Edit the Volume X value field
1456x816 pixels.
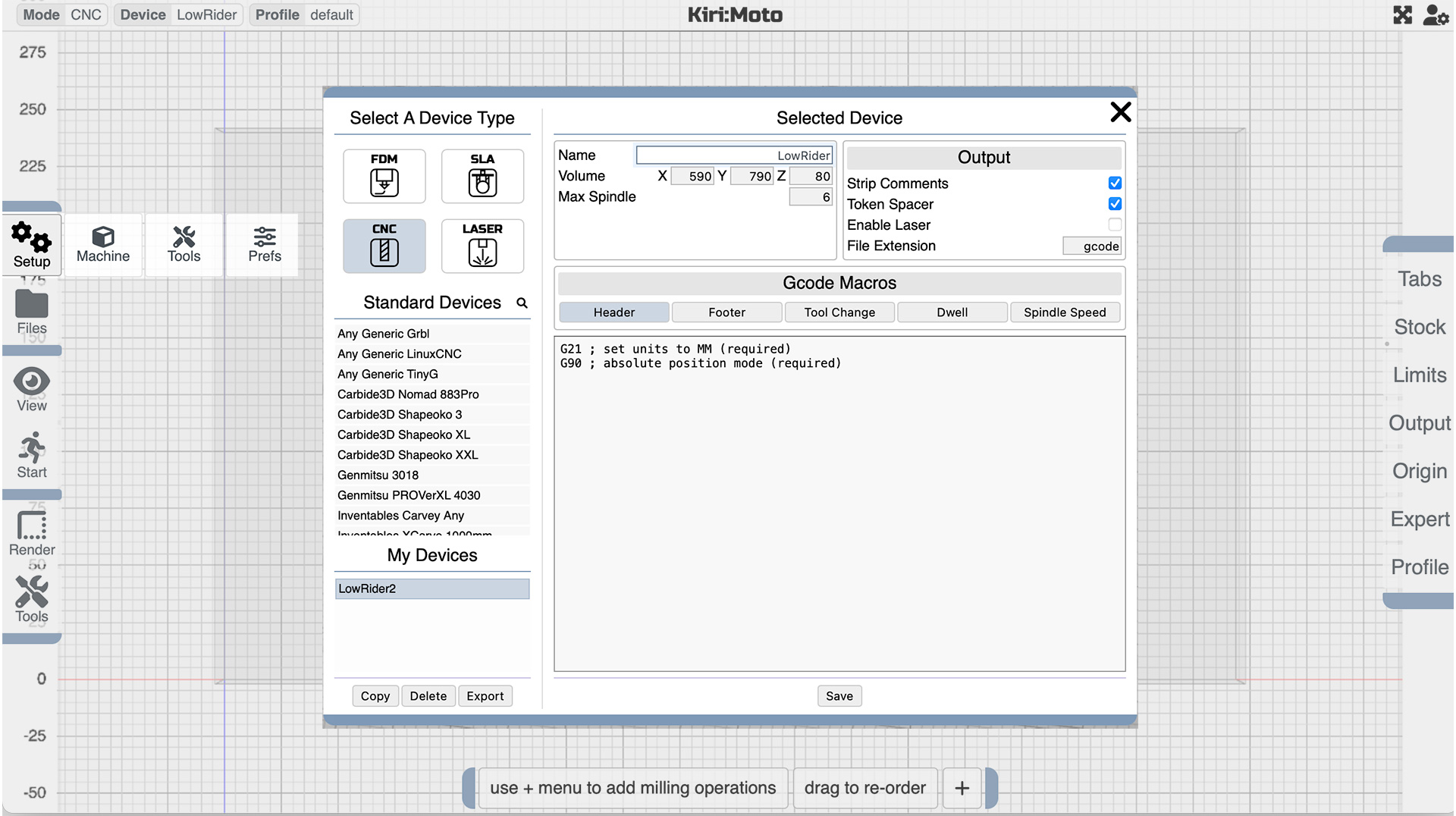tap(692, 176)
